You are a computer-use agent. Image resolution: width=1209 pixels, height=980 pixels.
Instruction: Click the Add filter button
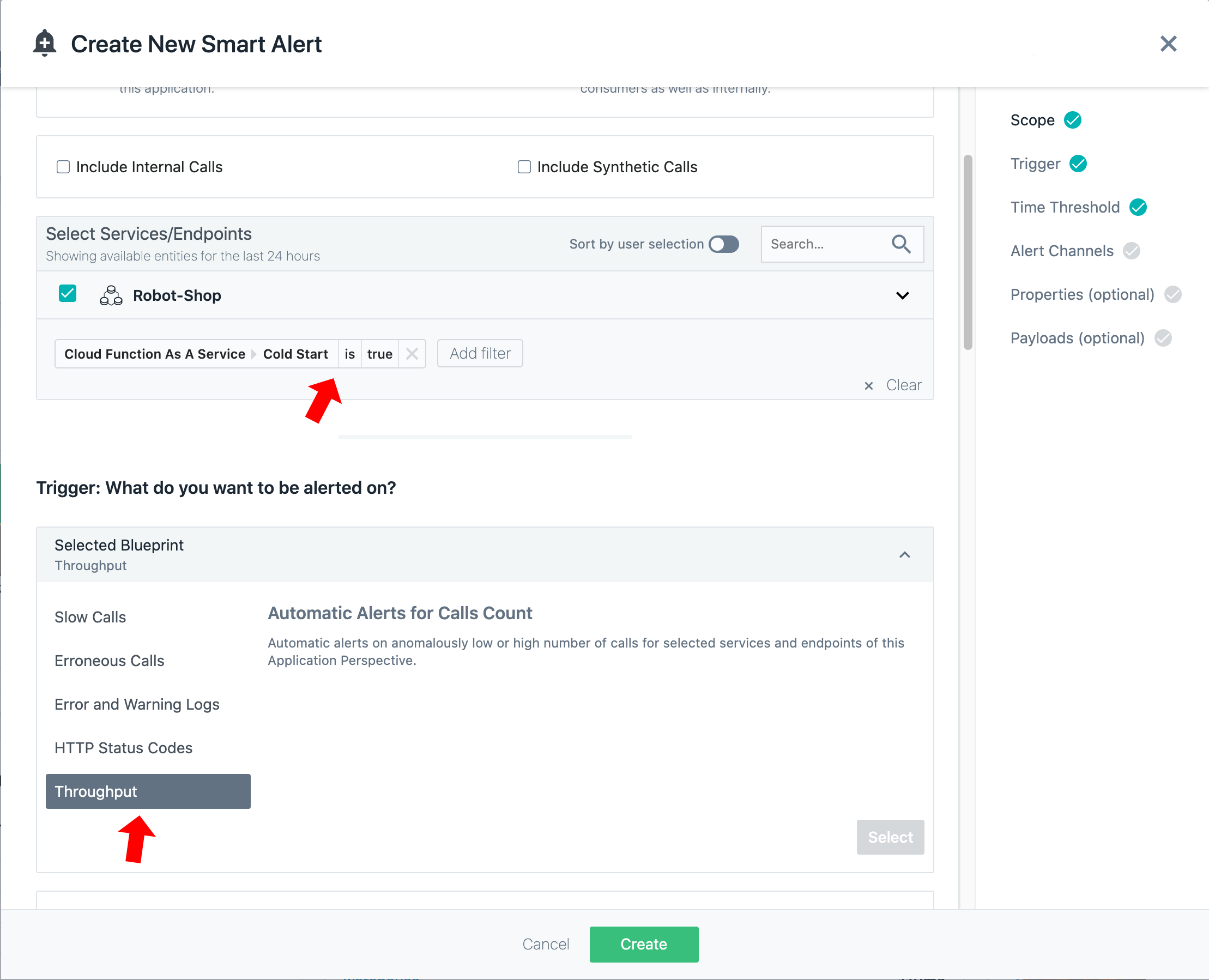point(480,353)
